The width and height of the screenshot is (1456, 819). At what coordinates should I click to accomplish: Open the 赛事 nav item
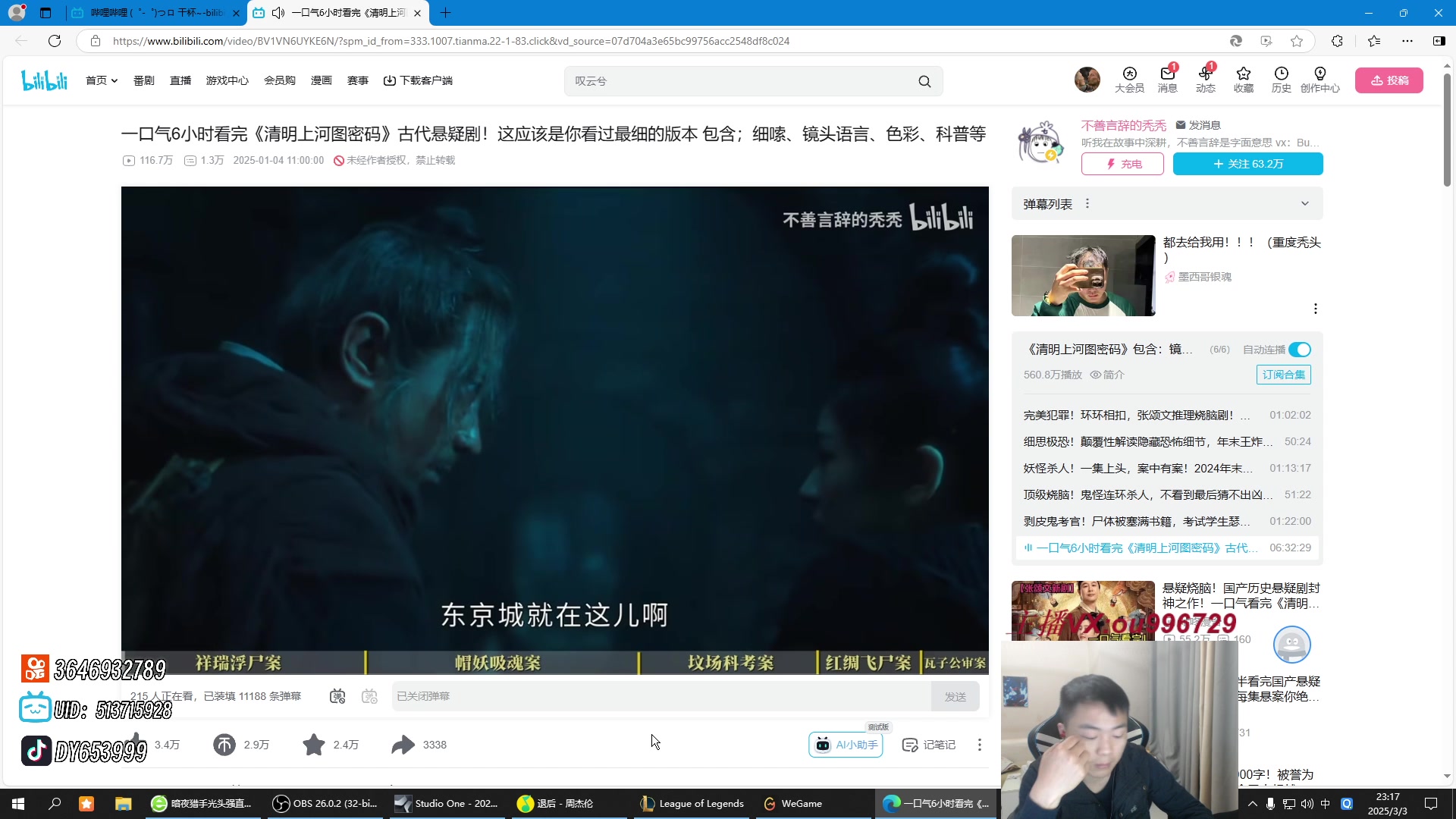358,80
